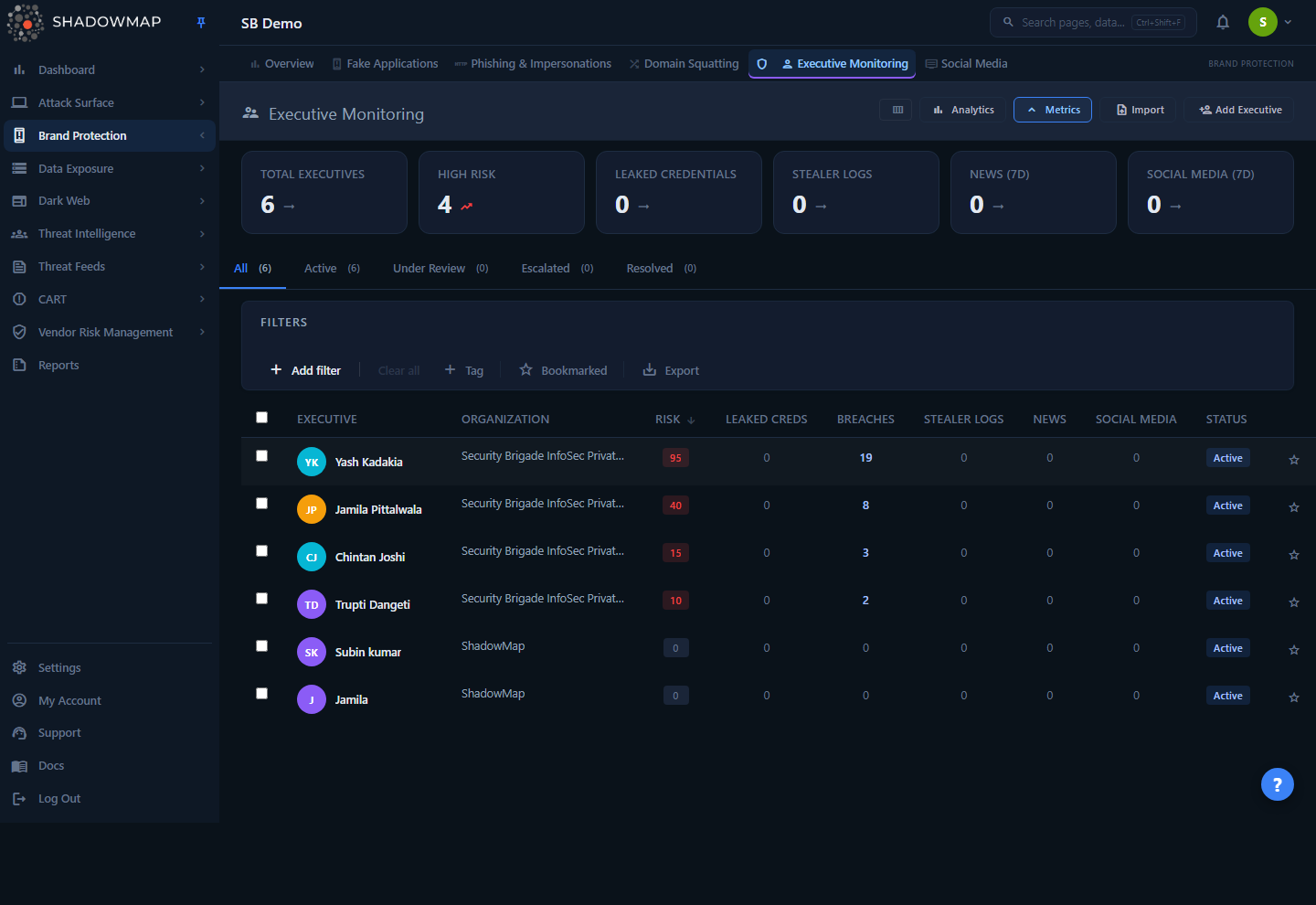Click the Import button
Screen dimensions: 1316x905
pos(1140,110)
